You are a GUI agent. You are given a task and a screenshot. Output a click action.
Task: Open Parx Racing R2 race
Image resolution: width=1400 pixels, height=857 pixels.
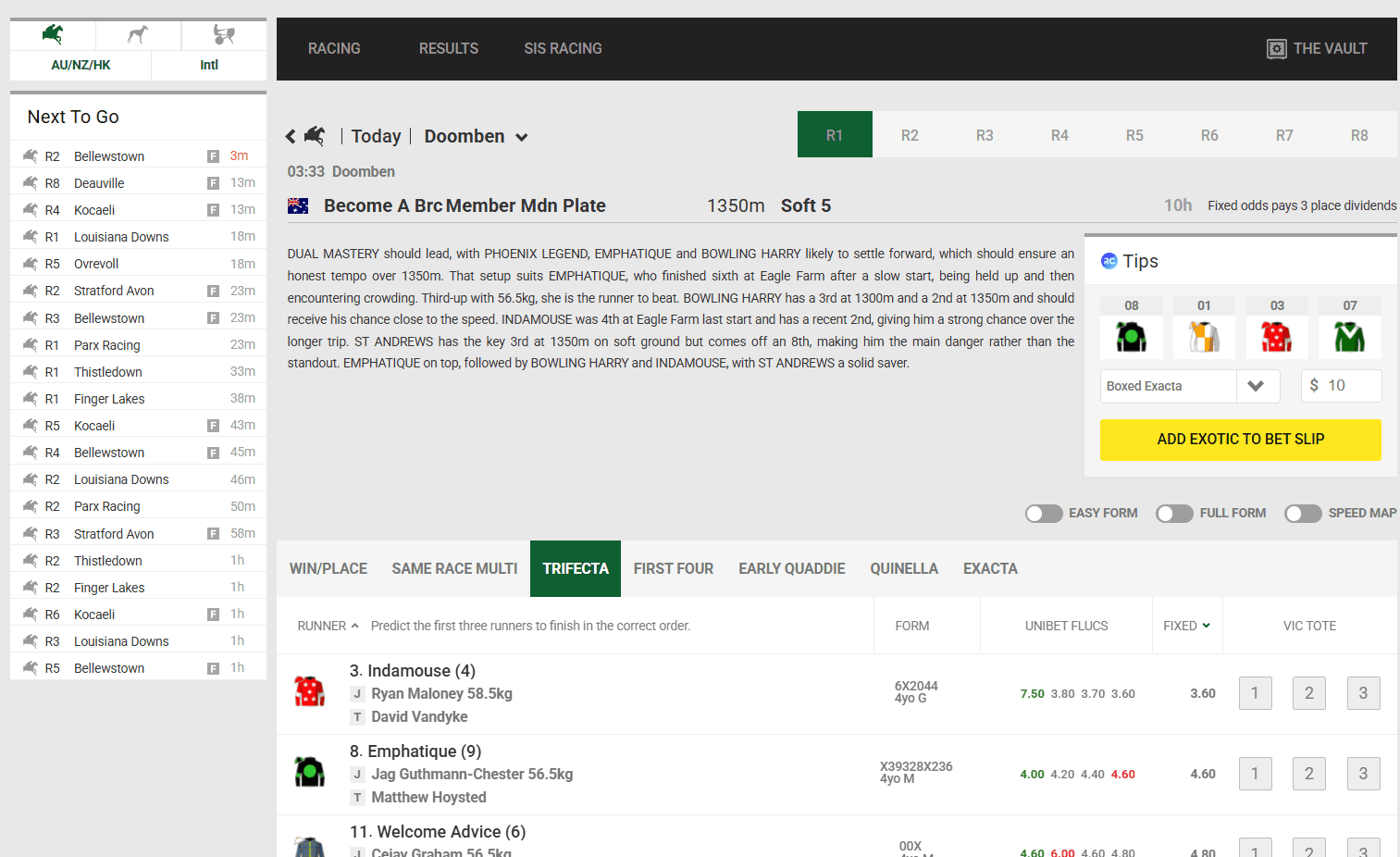pyautogui.click(x=138, y=506)
